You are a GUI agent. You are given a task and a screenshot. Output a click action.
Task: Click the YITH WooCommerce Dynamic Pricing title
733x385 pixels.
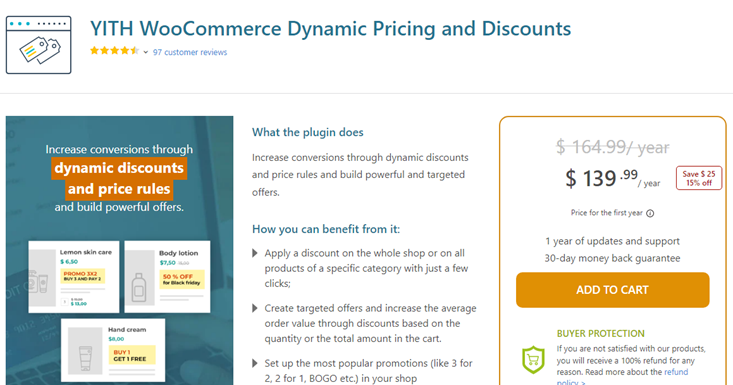coord(331,29)
